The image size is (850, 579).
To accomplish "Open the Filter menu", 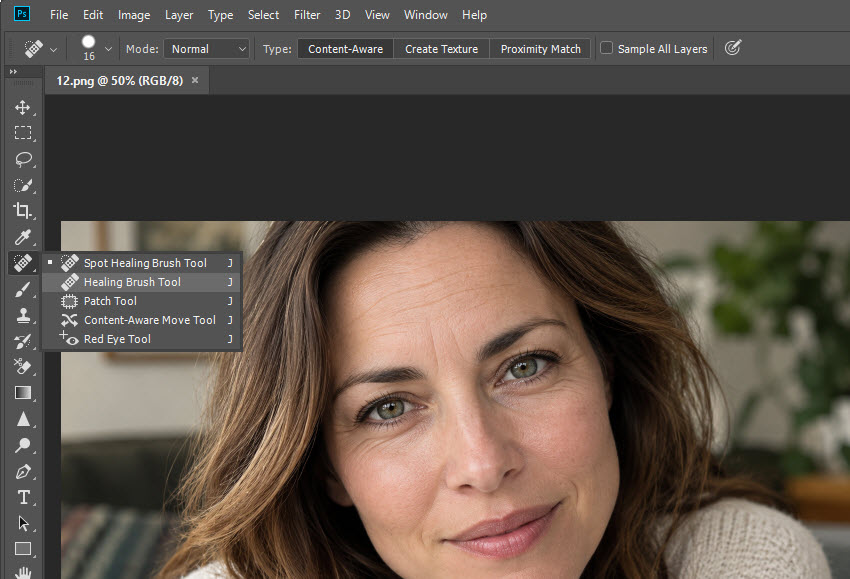I will [307, 15].
